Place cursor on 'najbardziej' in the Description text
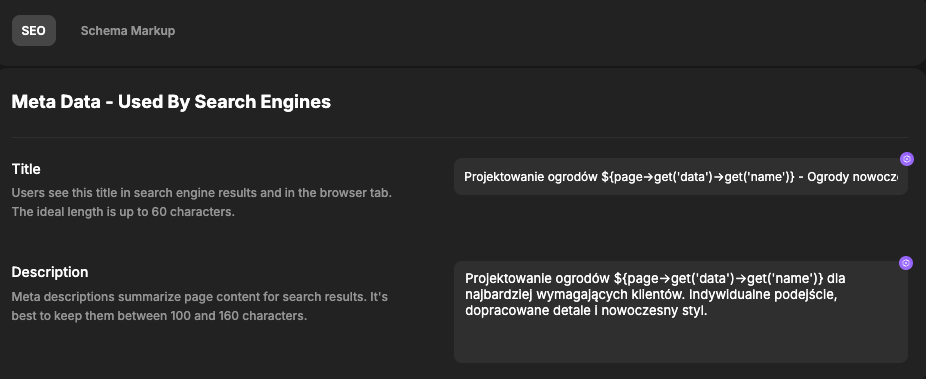 493,295
